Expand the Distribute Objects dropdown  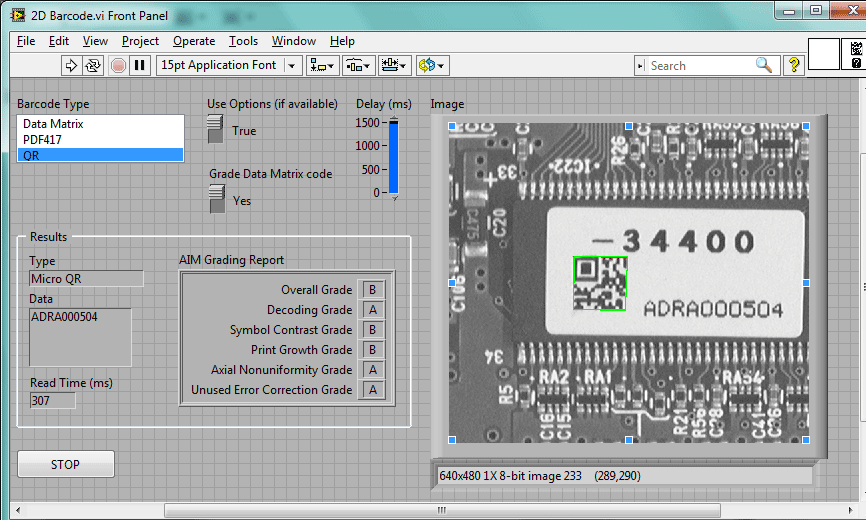click(358, 65)
